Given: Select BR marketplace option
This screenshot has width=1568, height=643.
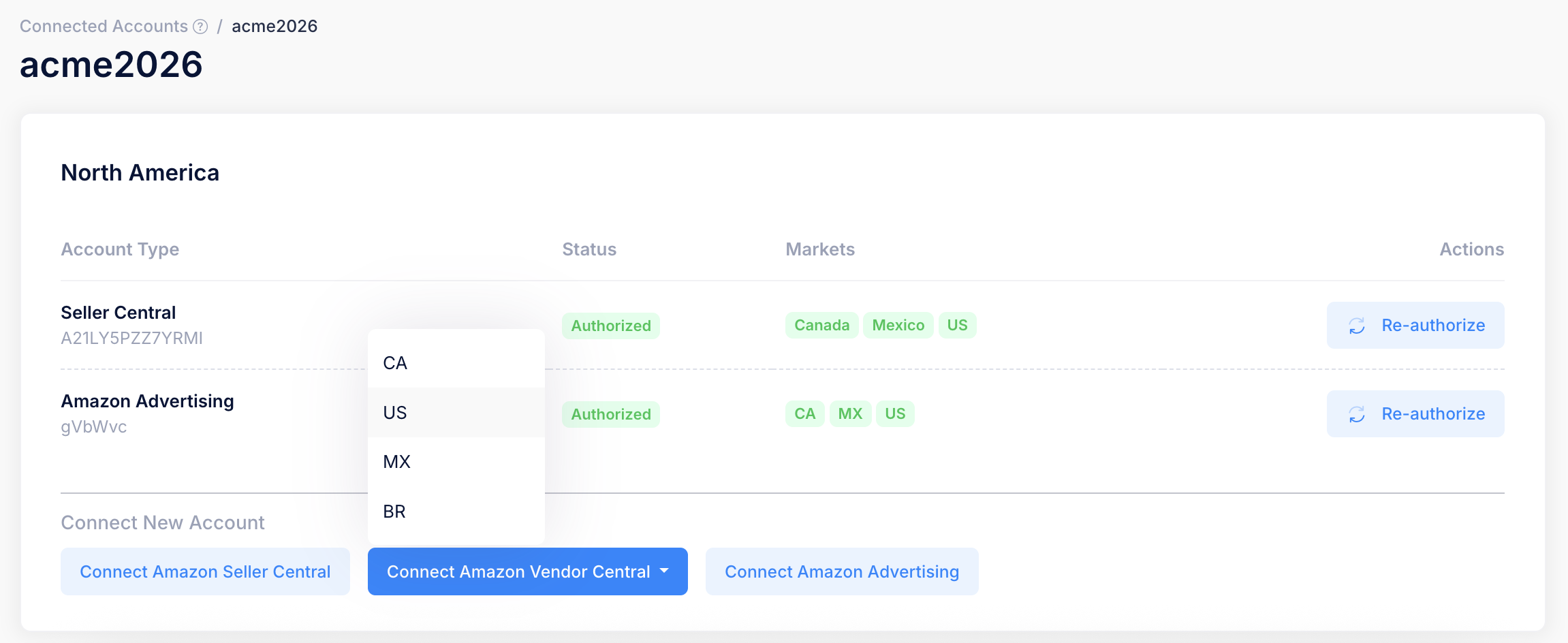Looking at the screenshot, I should pyautogui.click(x=394, y=512).
